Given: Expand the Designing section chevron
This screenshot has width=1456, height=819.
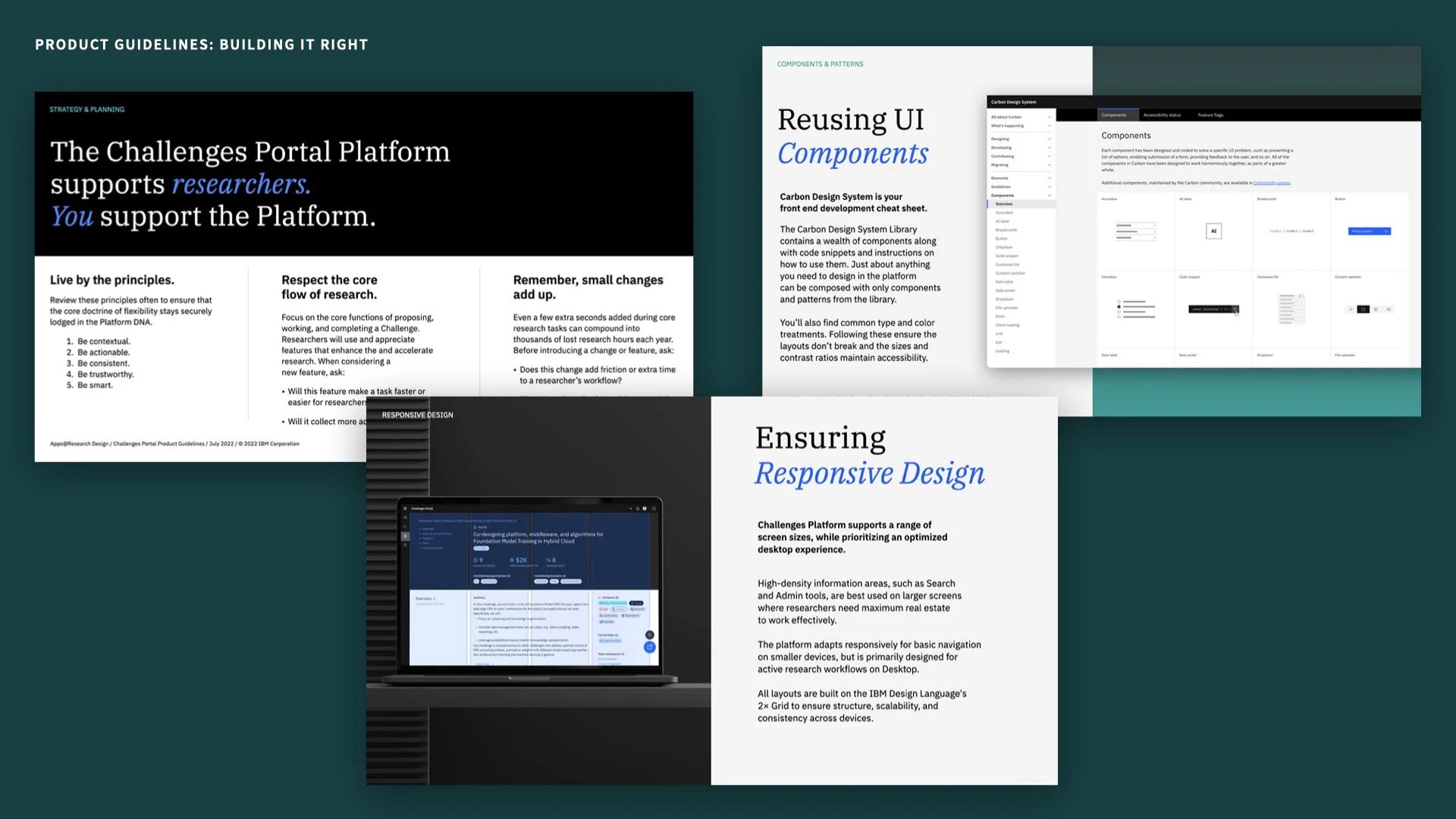Looking at the screenshot, I should [x=1050, y=139].
